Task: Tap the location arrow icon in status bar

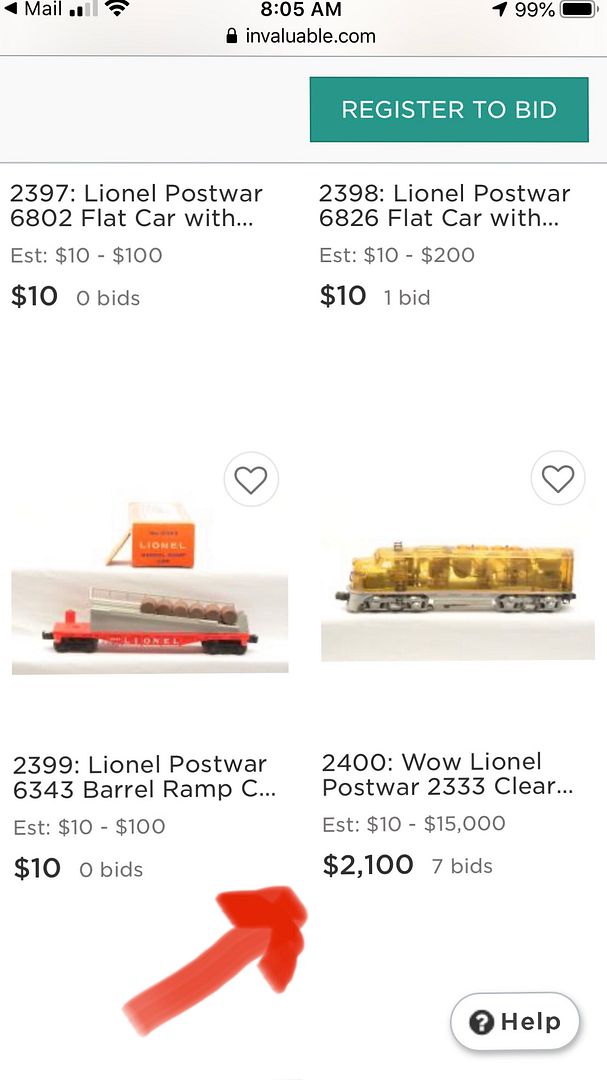Action: [x=500, y=10]
